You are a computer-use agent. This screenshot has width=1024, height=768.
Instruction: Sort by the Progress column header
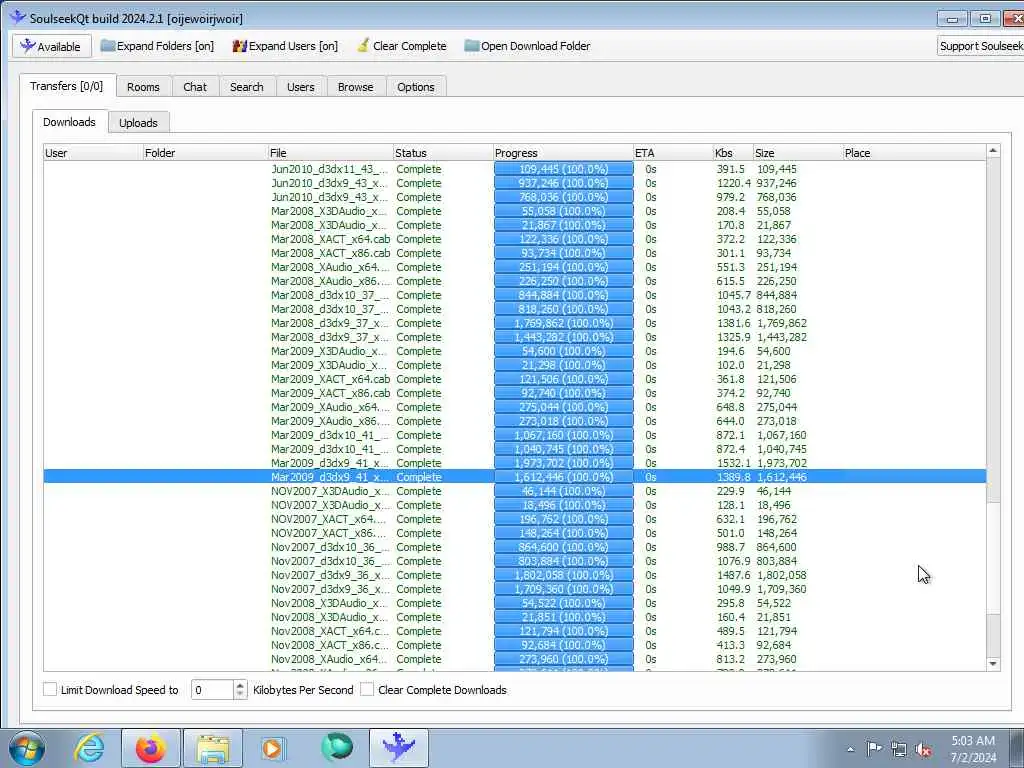(564, 153)
